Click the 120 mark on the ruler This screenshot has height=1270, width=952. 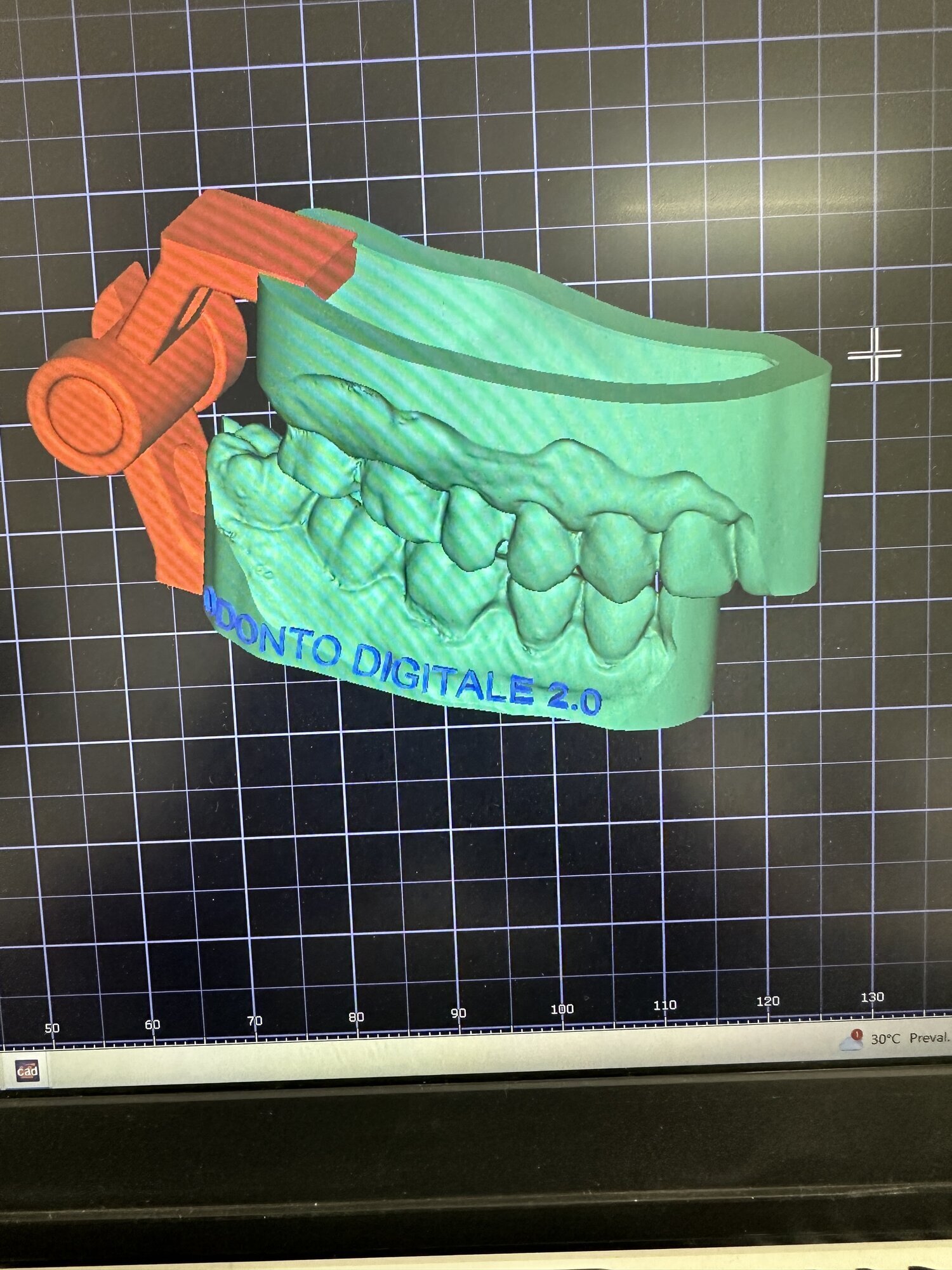pos(768,1001)
